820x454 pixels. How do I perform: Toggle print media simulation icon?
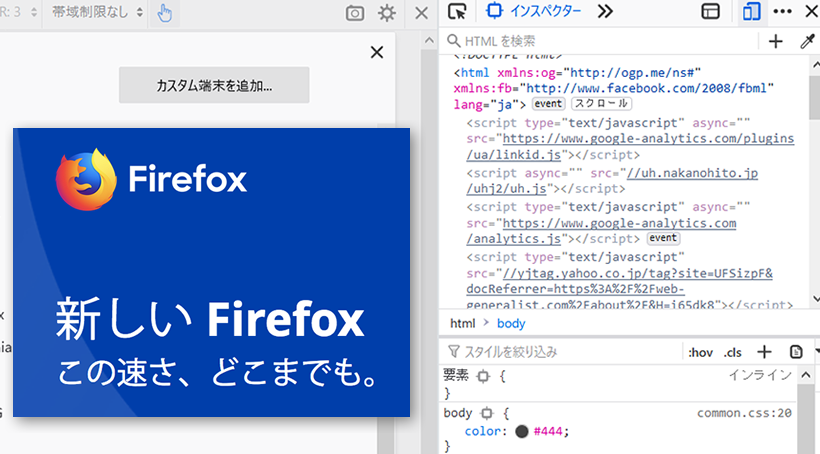(x=796, y=352)
